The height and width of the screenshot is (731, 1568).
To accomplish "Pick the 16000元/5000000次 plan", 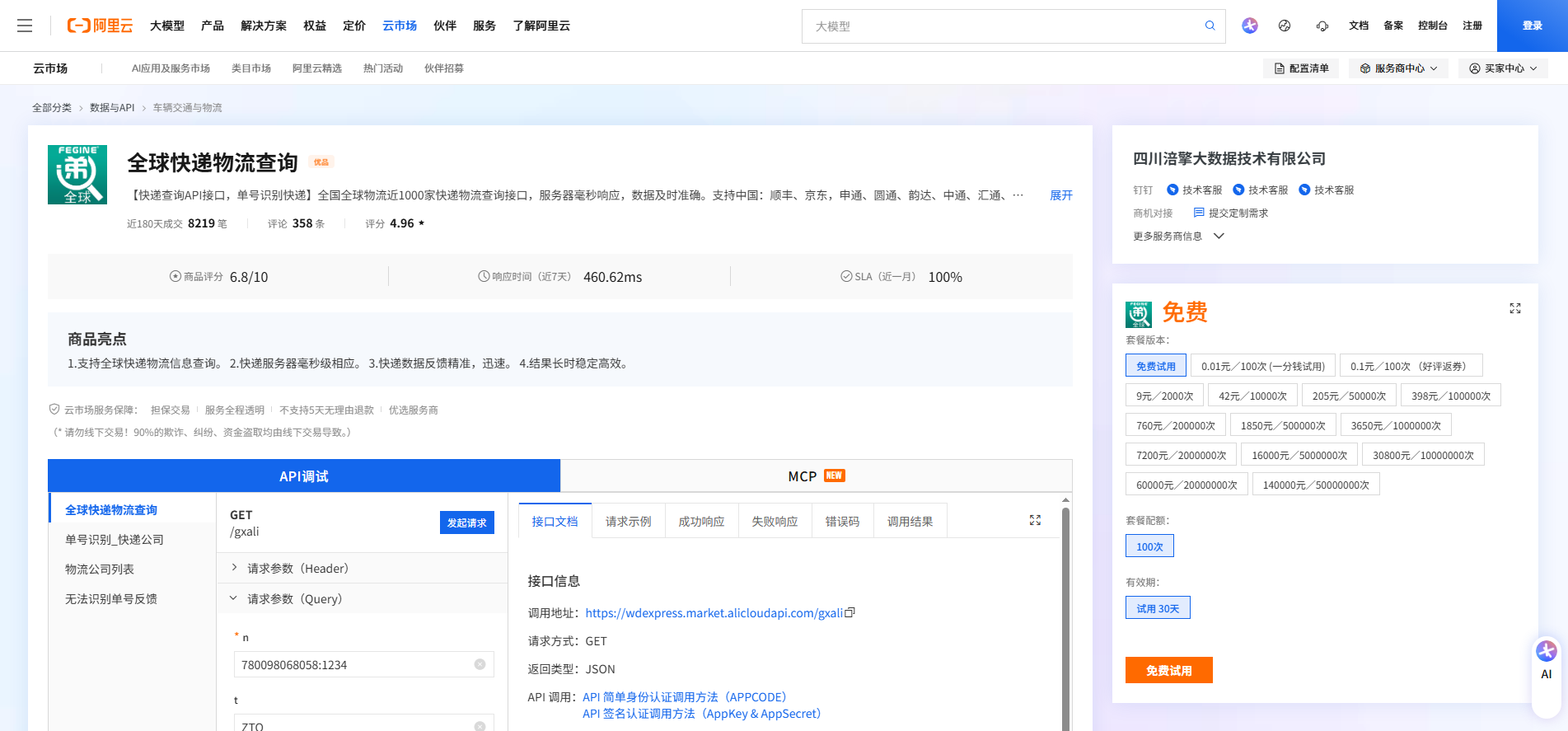I will 1299,455.
